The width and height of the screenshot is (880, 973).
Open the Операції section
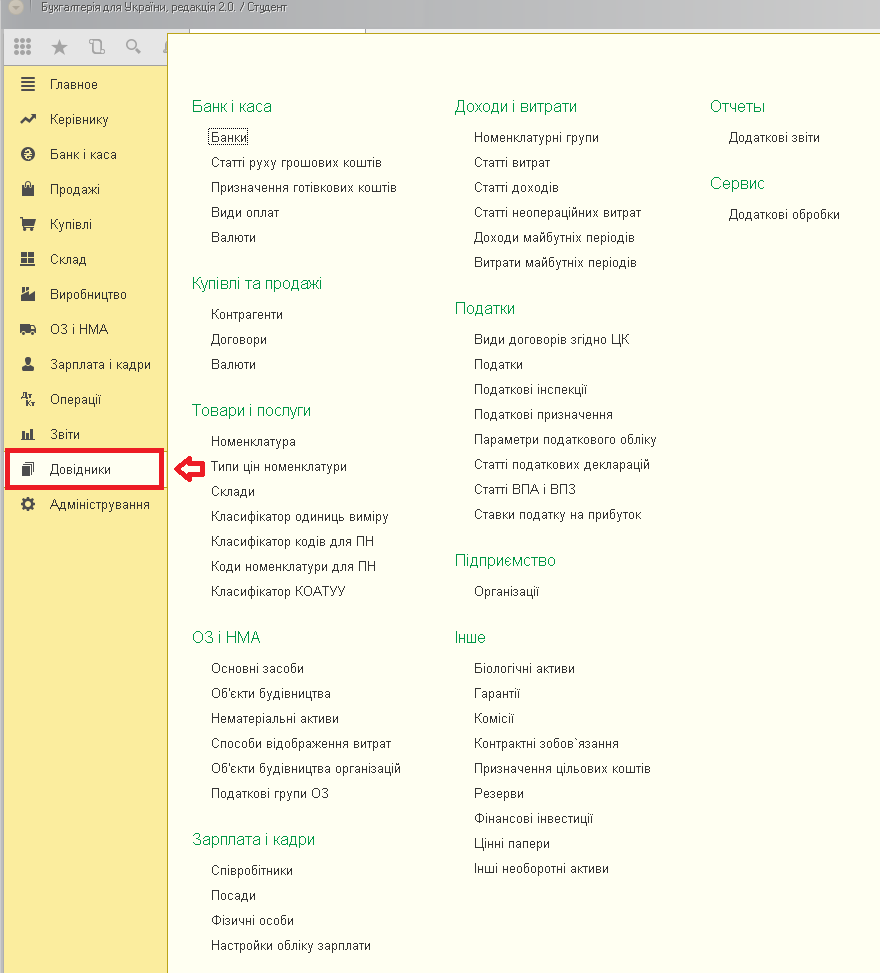tap(76, 400)
